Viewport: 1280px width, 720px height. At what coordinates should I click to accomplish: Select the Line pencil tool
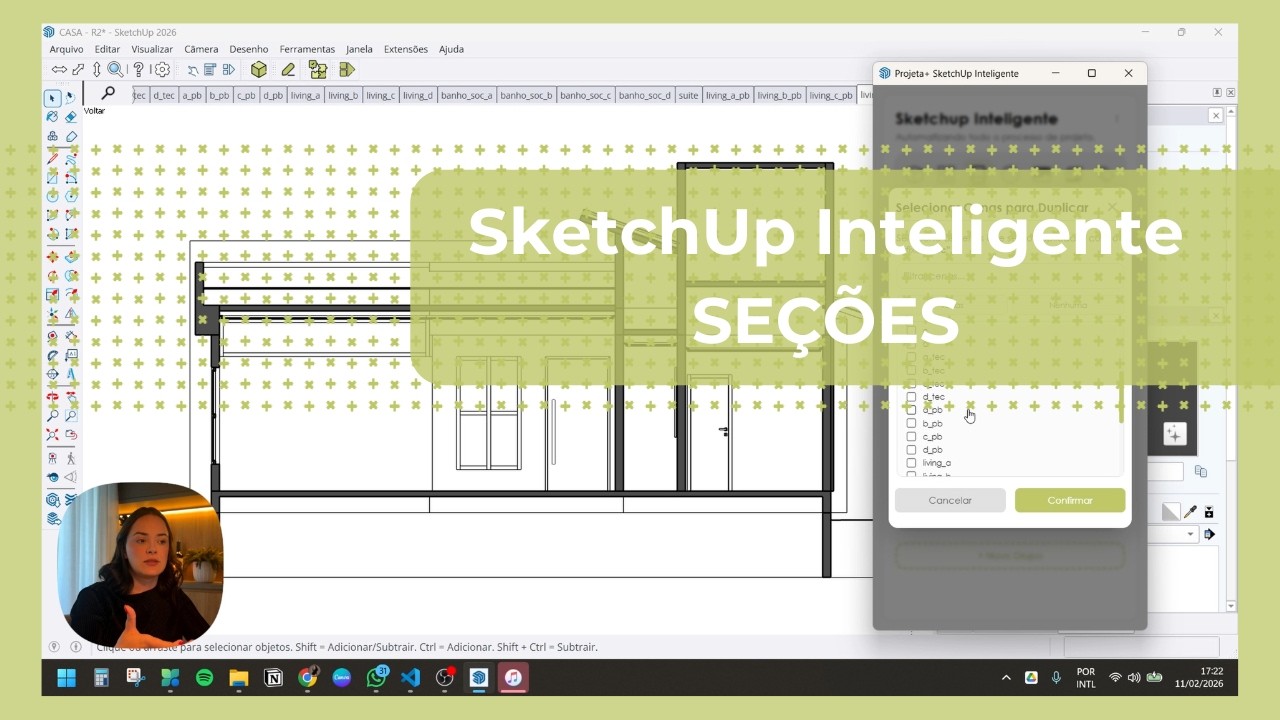tap(52, 158)
